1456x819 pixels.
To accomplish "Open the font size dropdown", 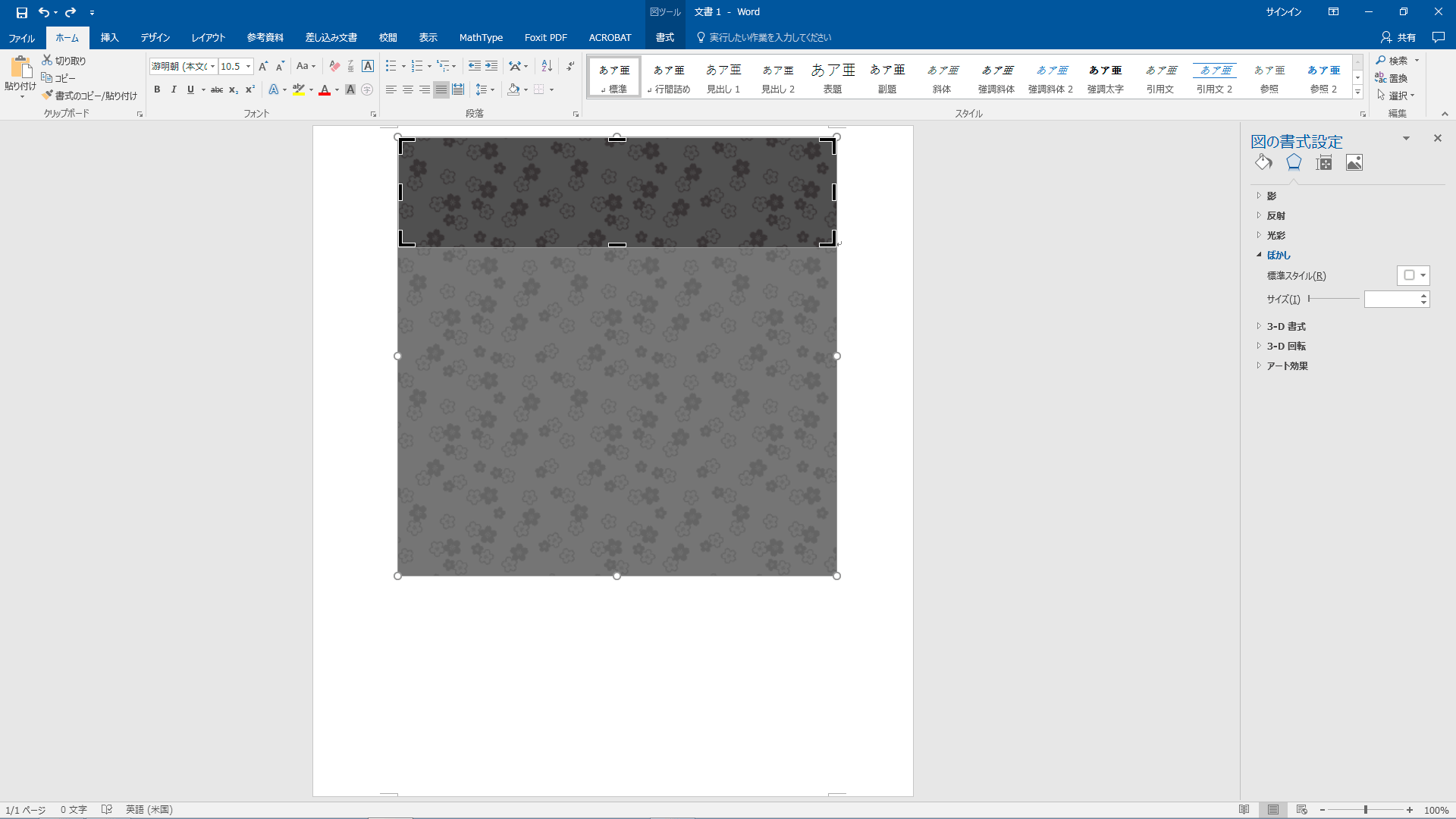I will [248, 67].
